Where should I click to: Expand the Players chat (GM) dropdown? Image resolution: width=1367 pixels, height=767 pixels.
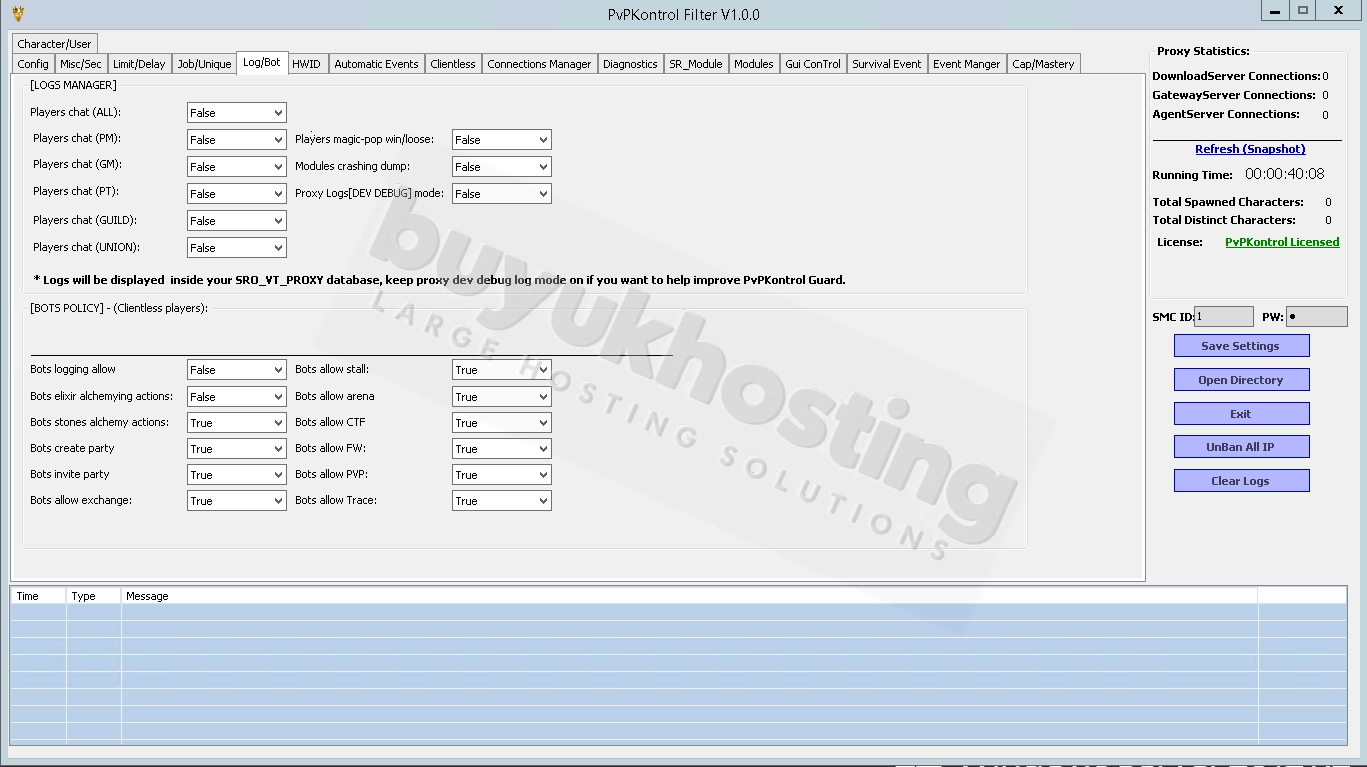(236, 167)
